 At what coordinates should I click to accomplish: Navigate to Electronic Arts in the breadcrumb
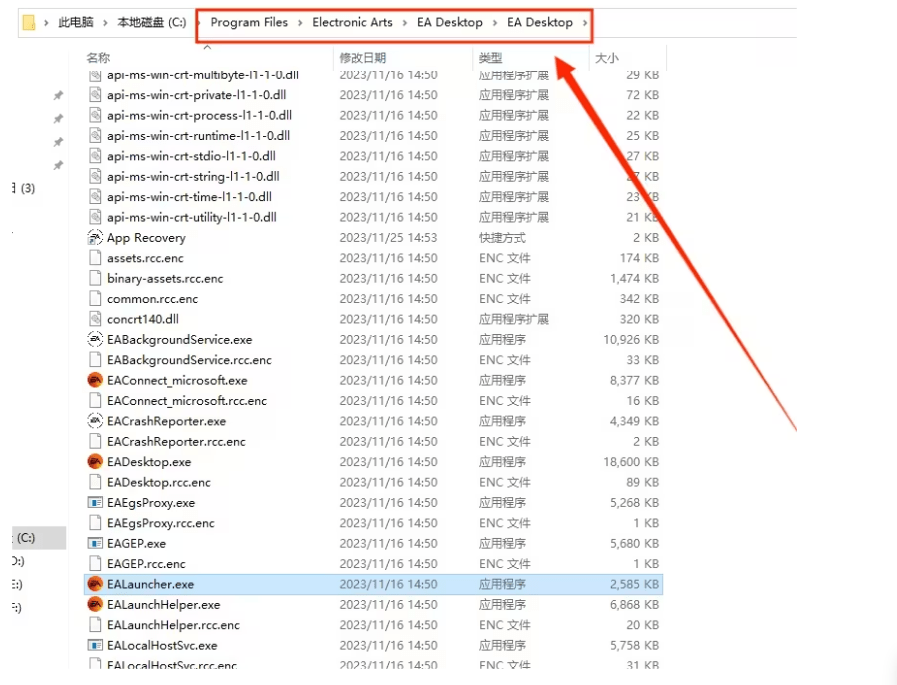tap(352, 22)
